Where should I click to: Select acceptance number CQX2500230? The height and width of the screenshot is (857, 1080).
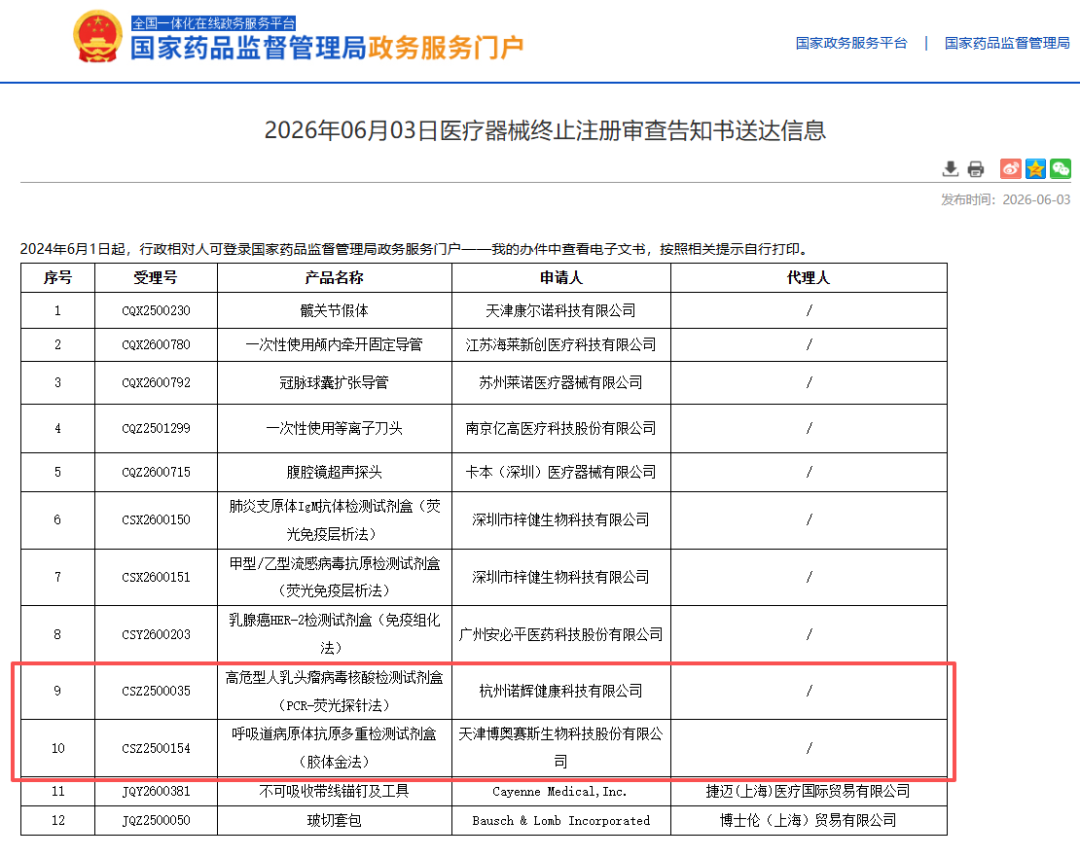pyautogui.click(x=156, y=311)
